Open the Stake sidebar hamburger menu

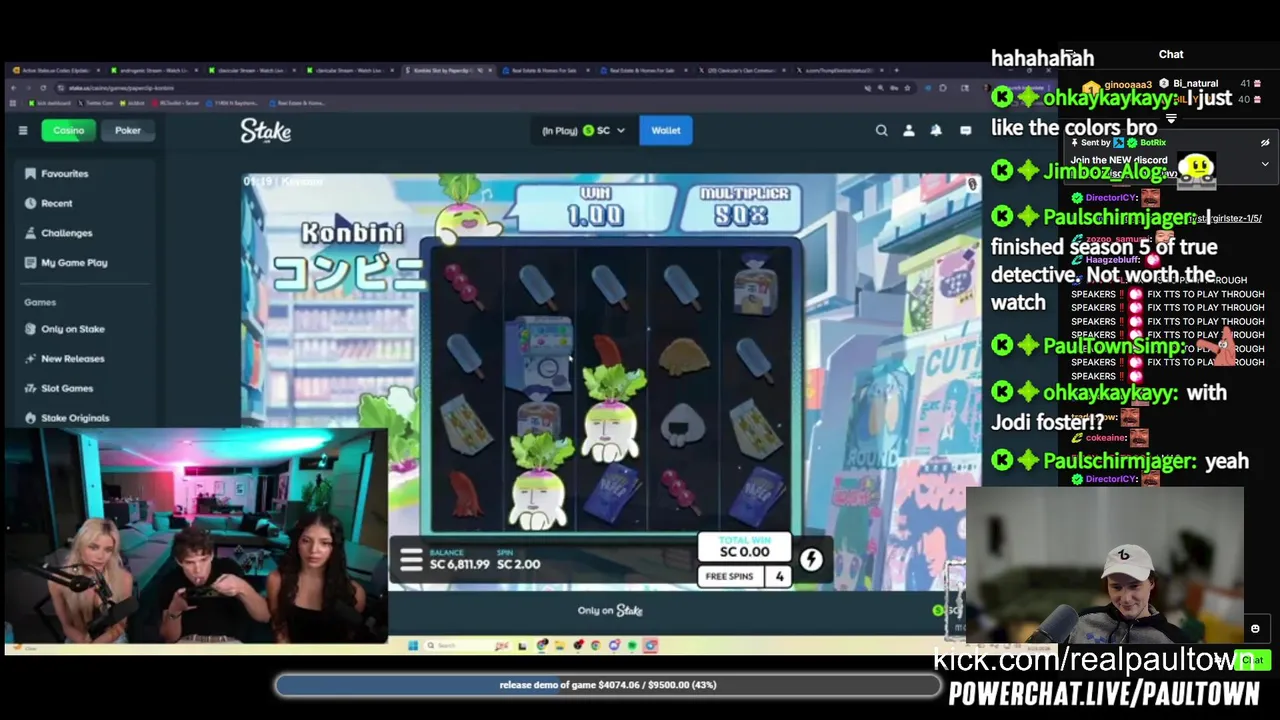pyautogui.click(x=23, y=130)
